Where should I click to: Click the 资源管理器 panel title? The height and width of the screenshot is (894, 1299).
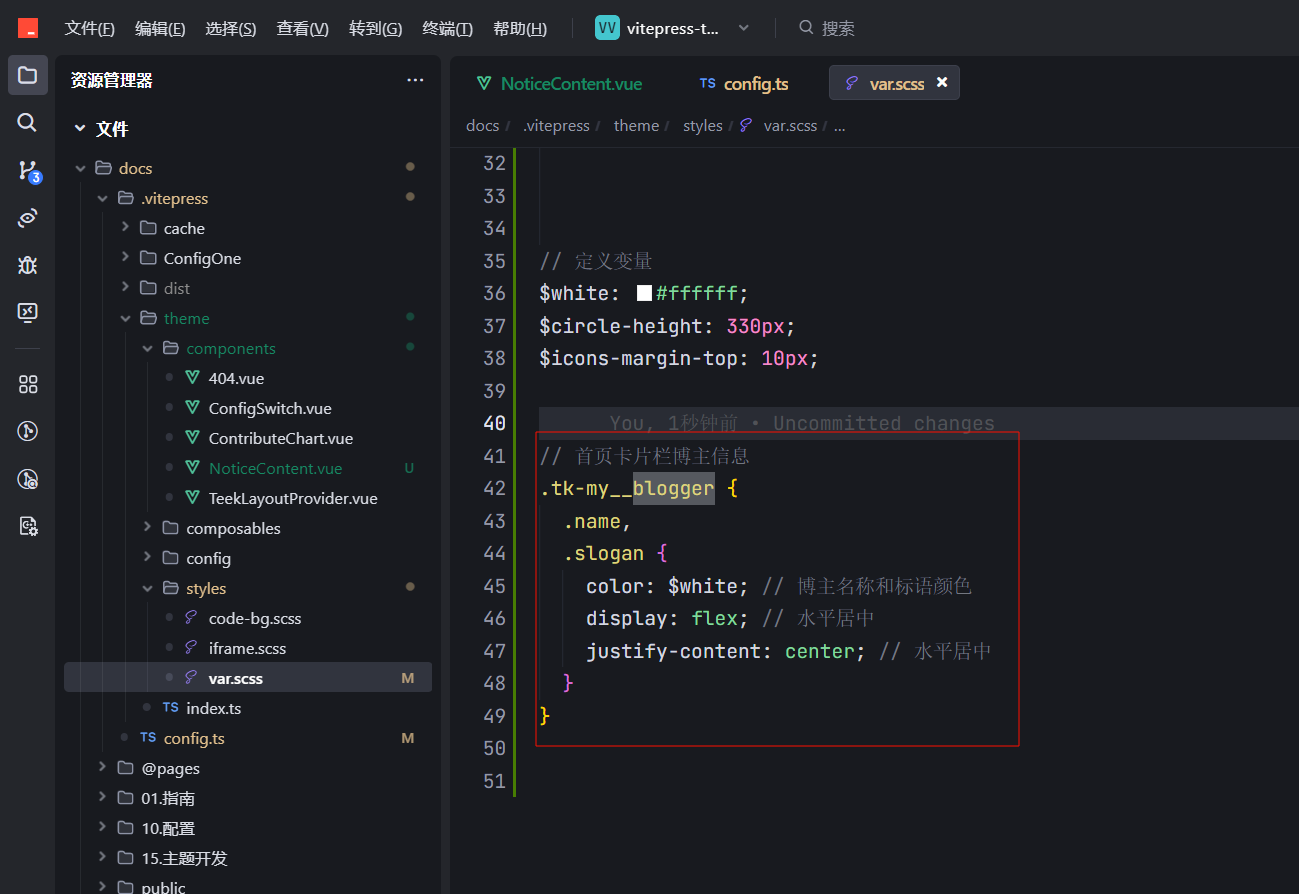111,80
